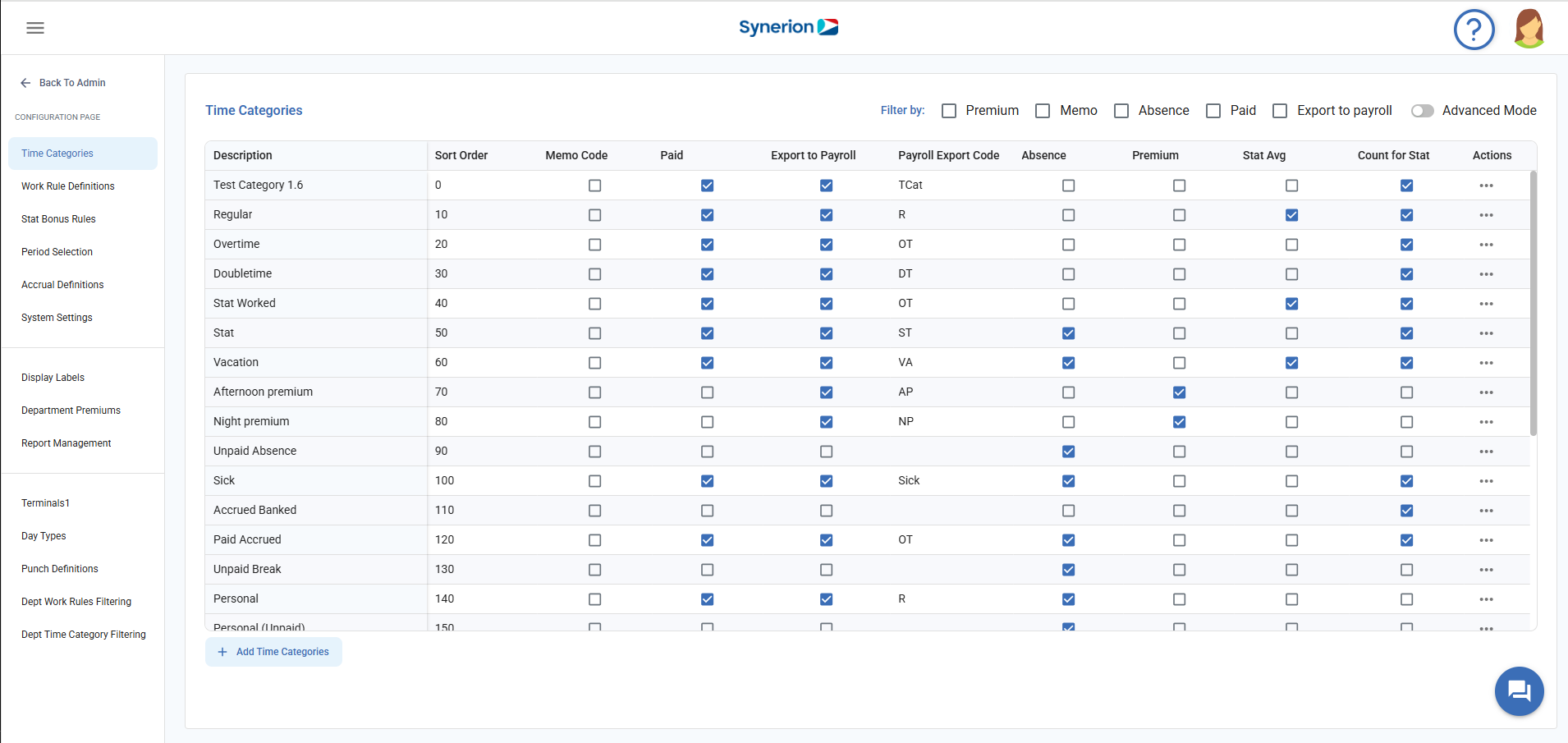Uncheck Count for Stat for Accrued Banked
1568x743 pixels.
[1406, 511]
